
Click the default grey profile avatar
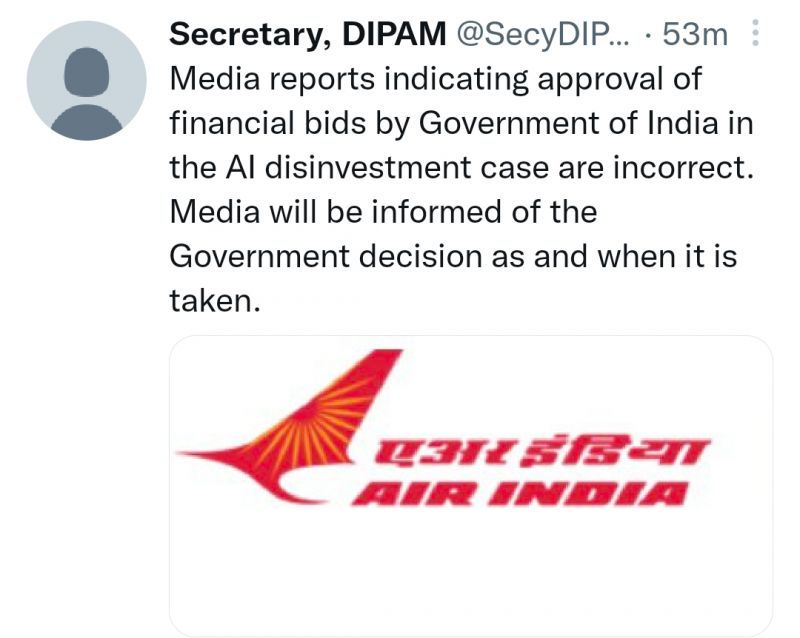pos(87,81)
